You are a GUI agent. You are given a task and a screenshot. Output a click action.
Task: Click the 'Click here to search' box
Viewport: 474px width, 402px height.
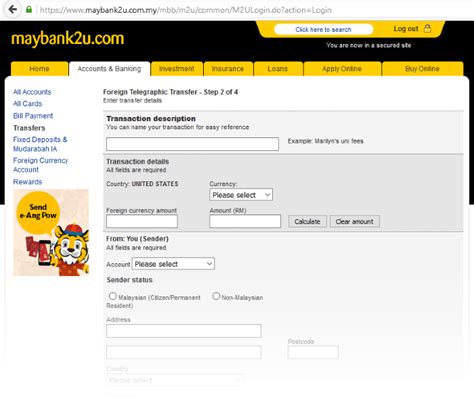tap(323, 29)
